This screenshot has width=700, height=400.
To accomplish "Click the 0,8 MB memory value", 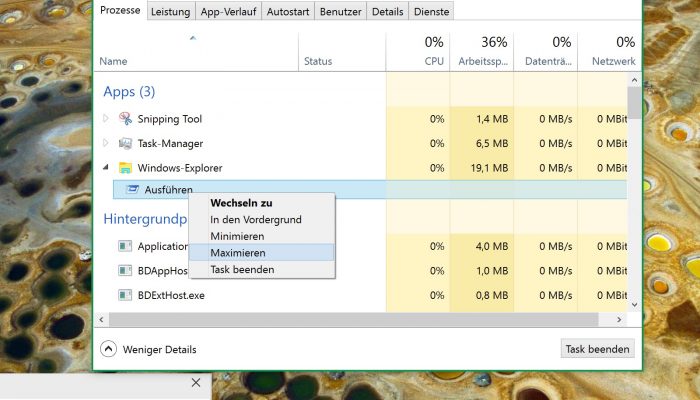I will click(492, 295).
